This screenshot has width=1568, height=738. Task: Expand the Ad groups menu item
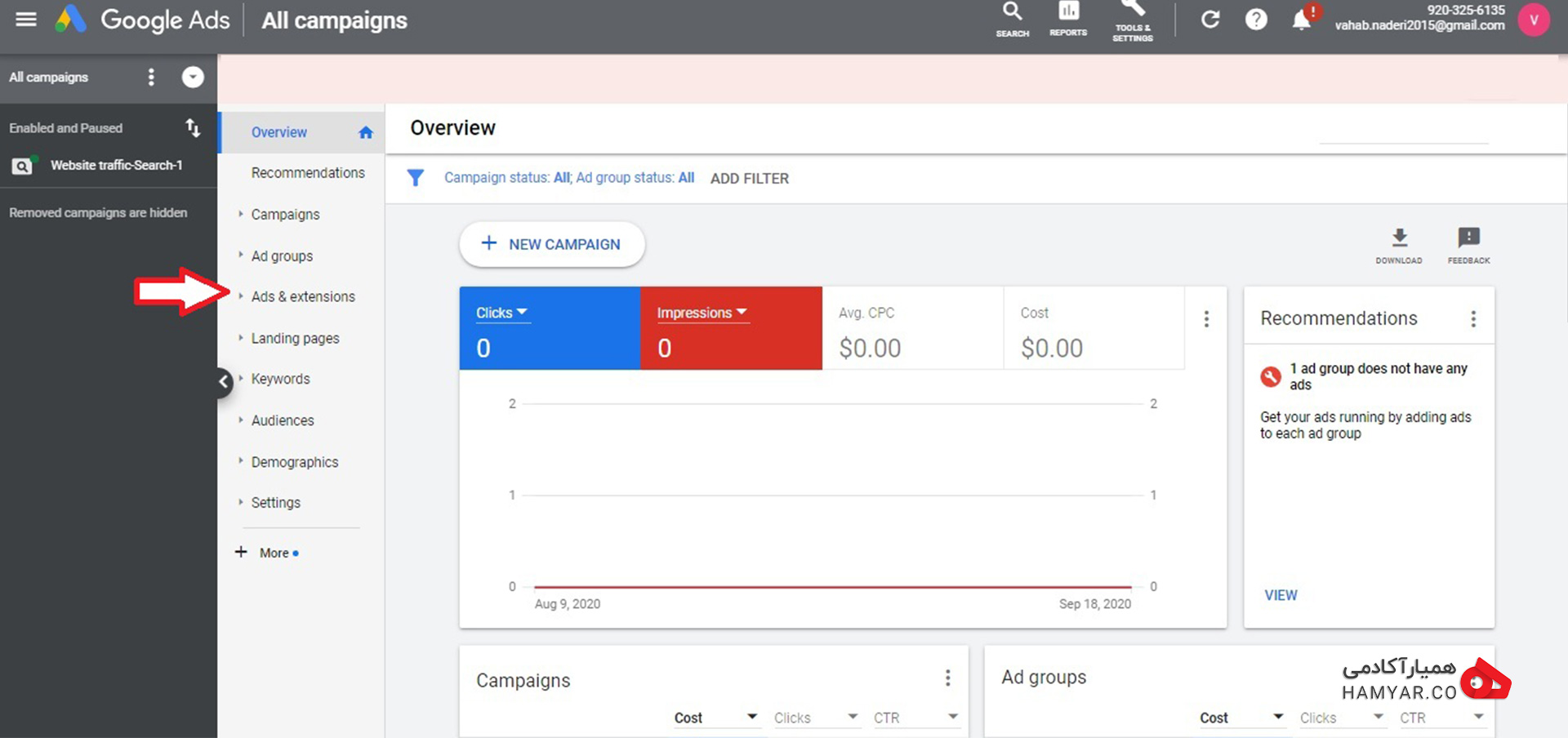point(282,256)
